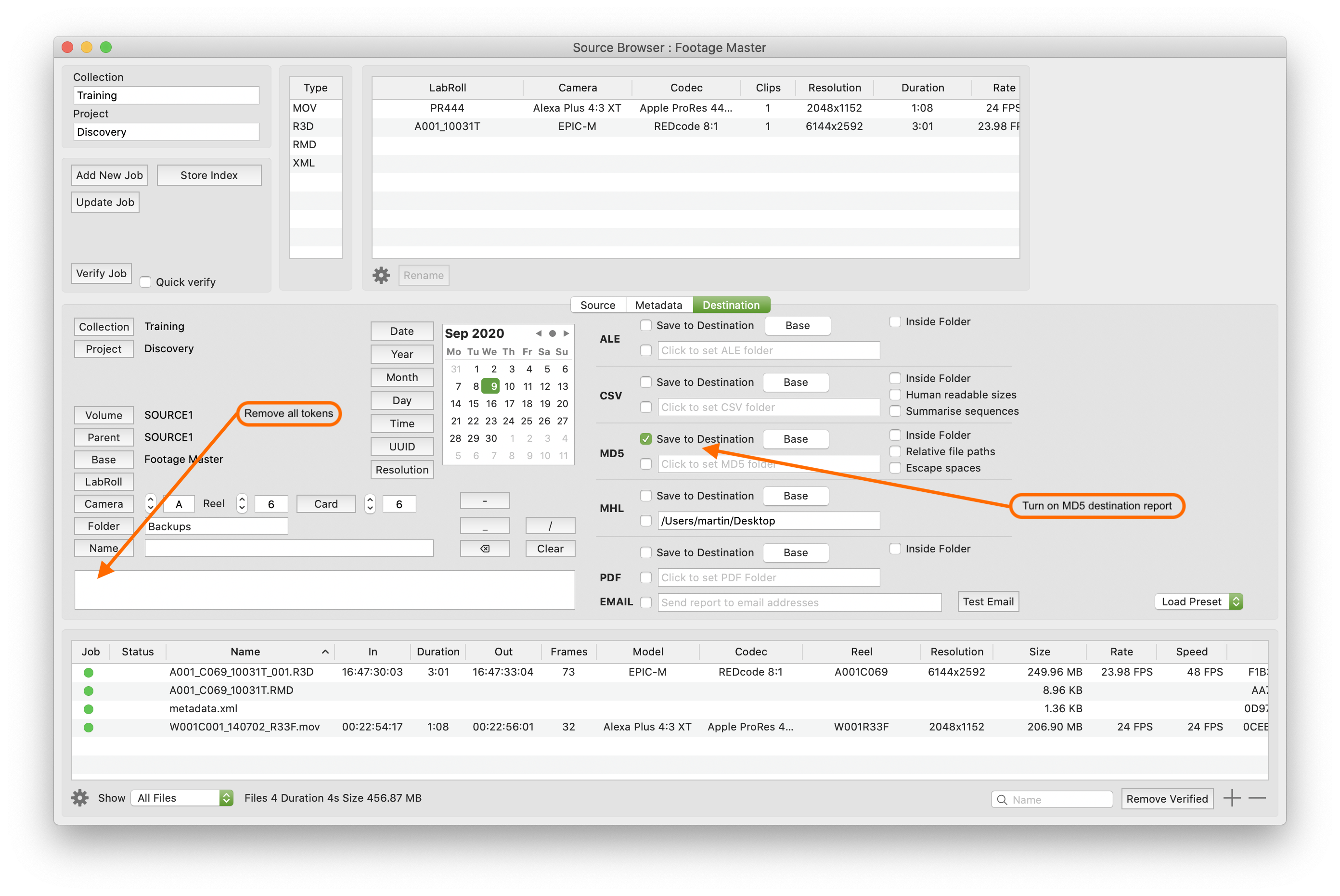Screen dimensions: 1340x896
Task: Go to next month in calendar
Action: (567, 333)
